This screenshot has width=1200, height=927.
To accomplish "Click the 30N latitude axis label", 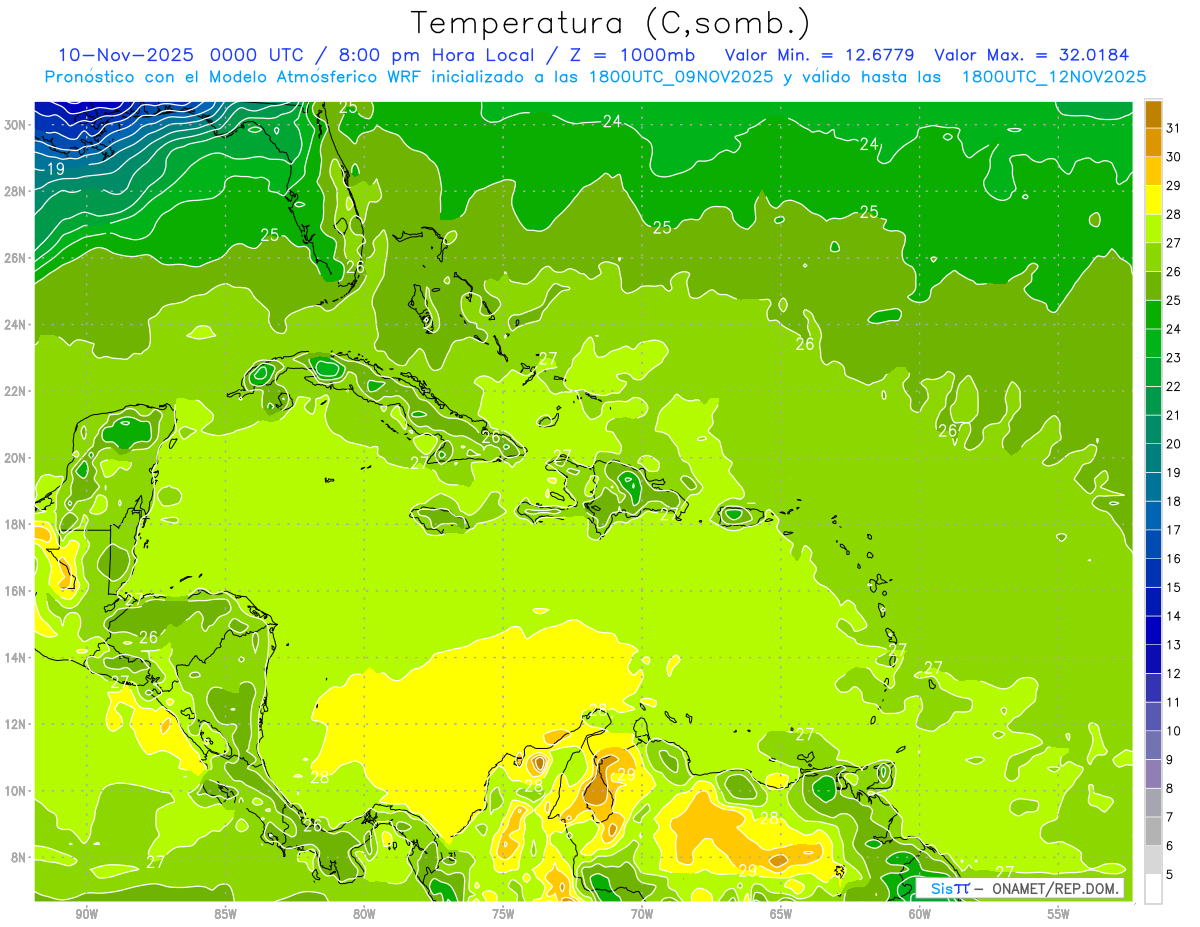I will pyautogui.click(x=16, y=124).
